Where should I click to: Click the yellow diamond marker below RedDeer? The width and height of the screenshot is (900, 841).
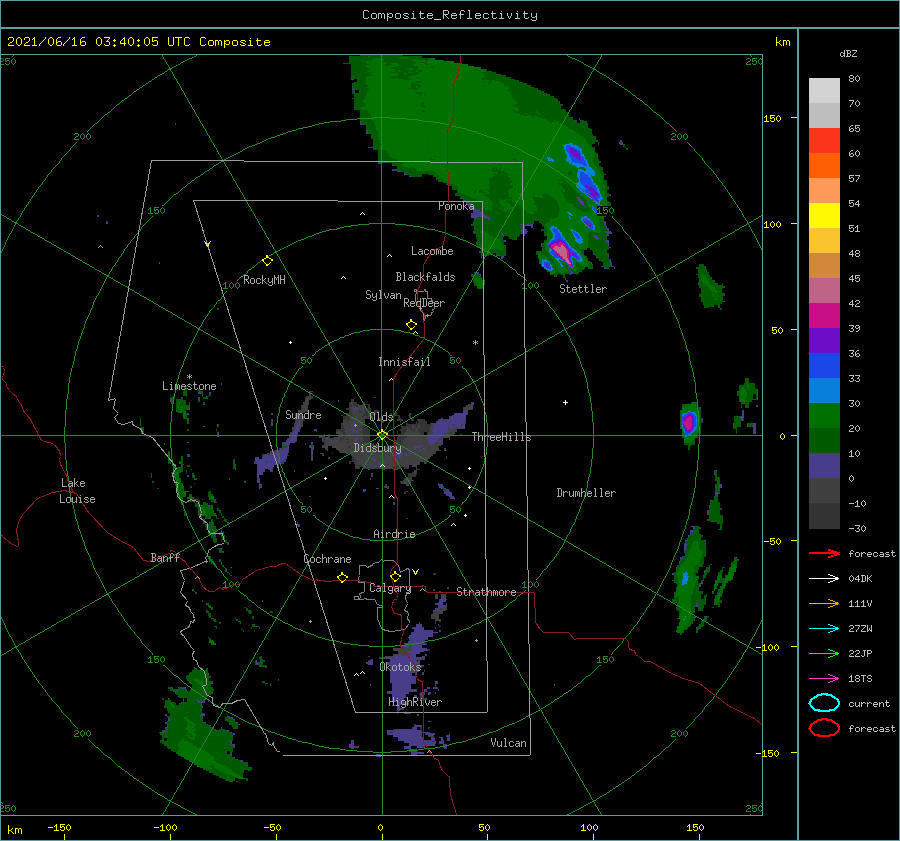pos(412,325)
